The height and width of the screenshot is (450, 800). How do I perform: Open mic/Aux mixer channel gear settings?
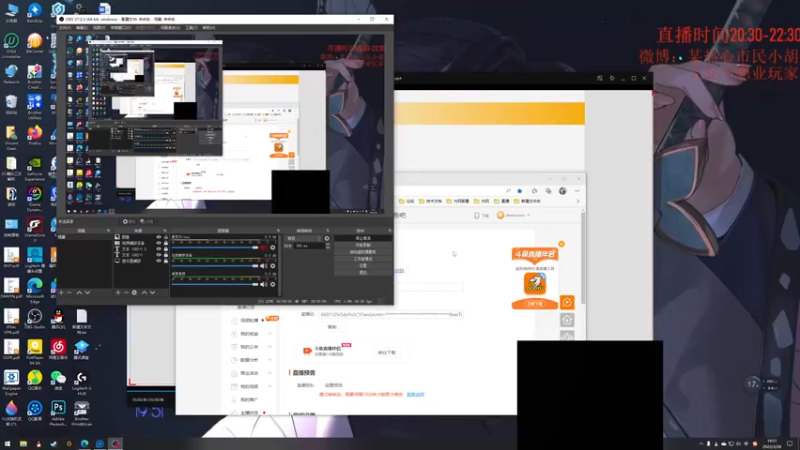[273, 247]
